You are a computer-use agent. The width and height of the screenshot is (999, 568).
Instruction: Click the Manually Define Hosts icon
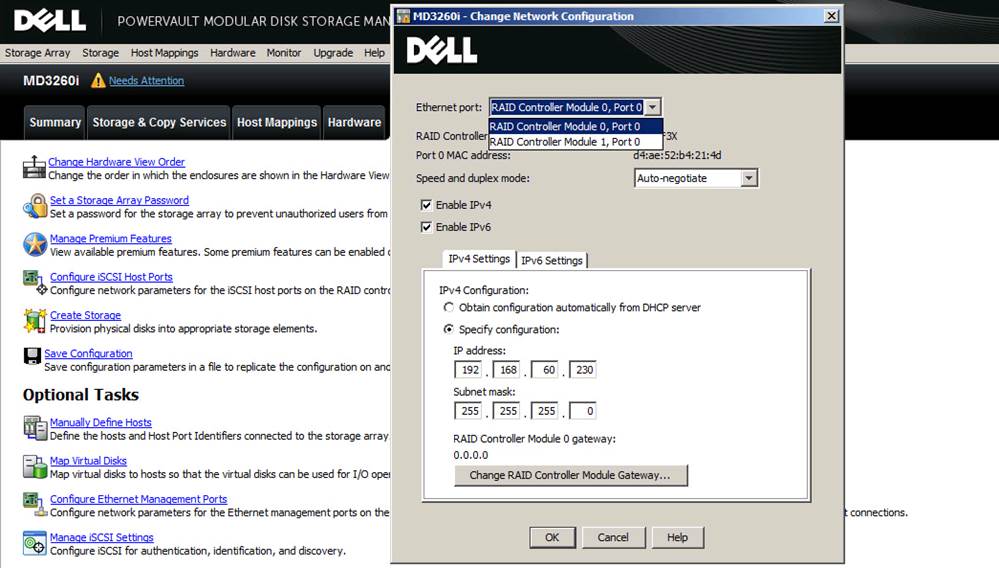(35, 428)
